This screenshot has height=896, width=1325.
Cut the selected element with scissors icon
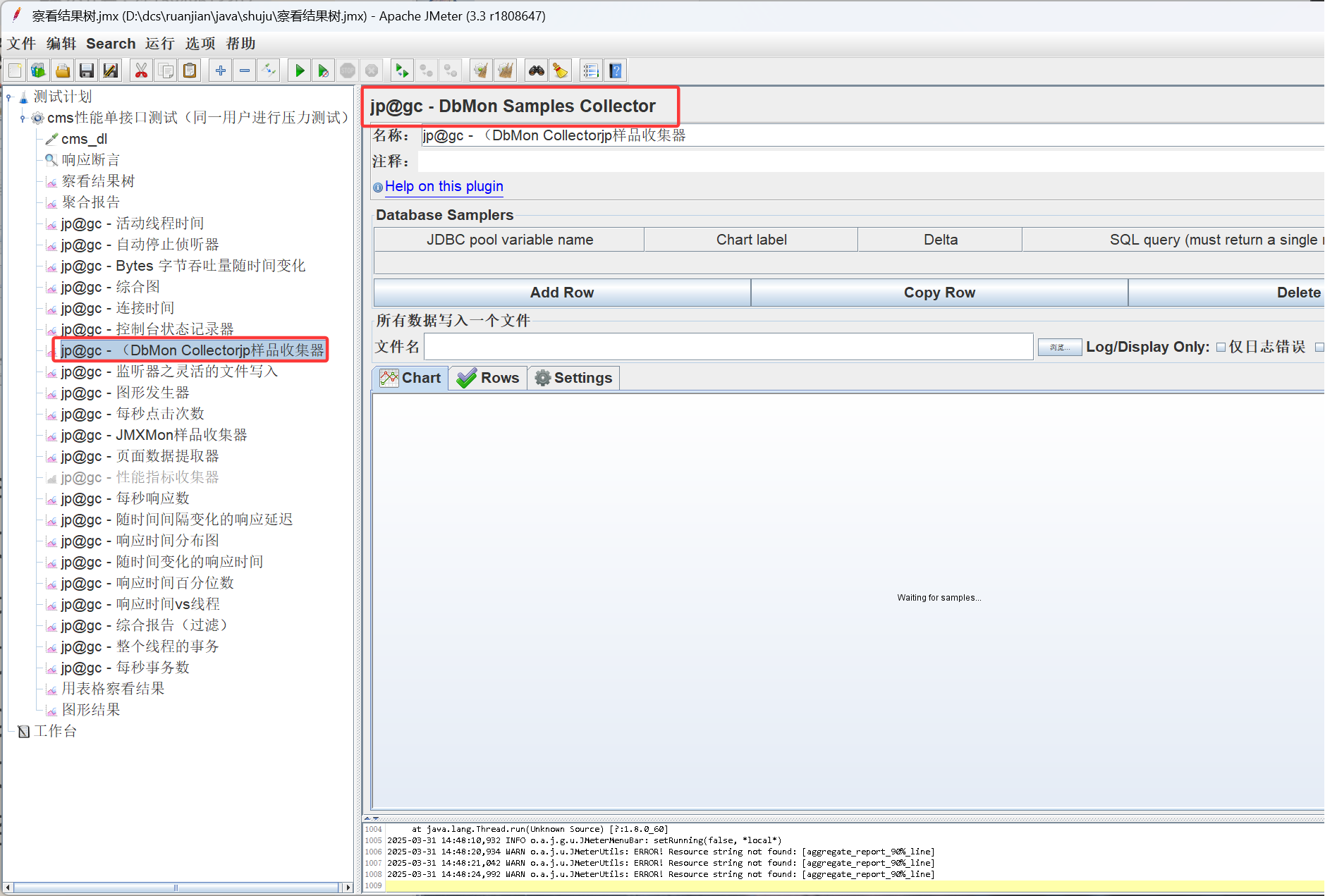tap(141, 70)
